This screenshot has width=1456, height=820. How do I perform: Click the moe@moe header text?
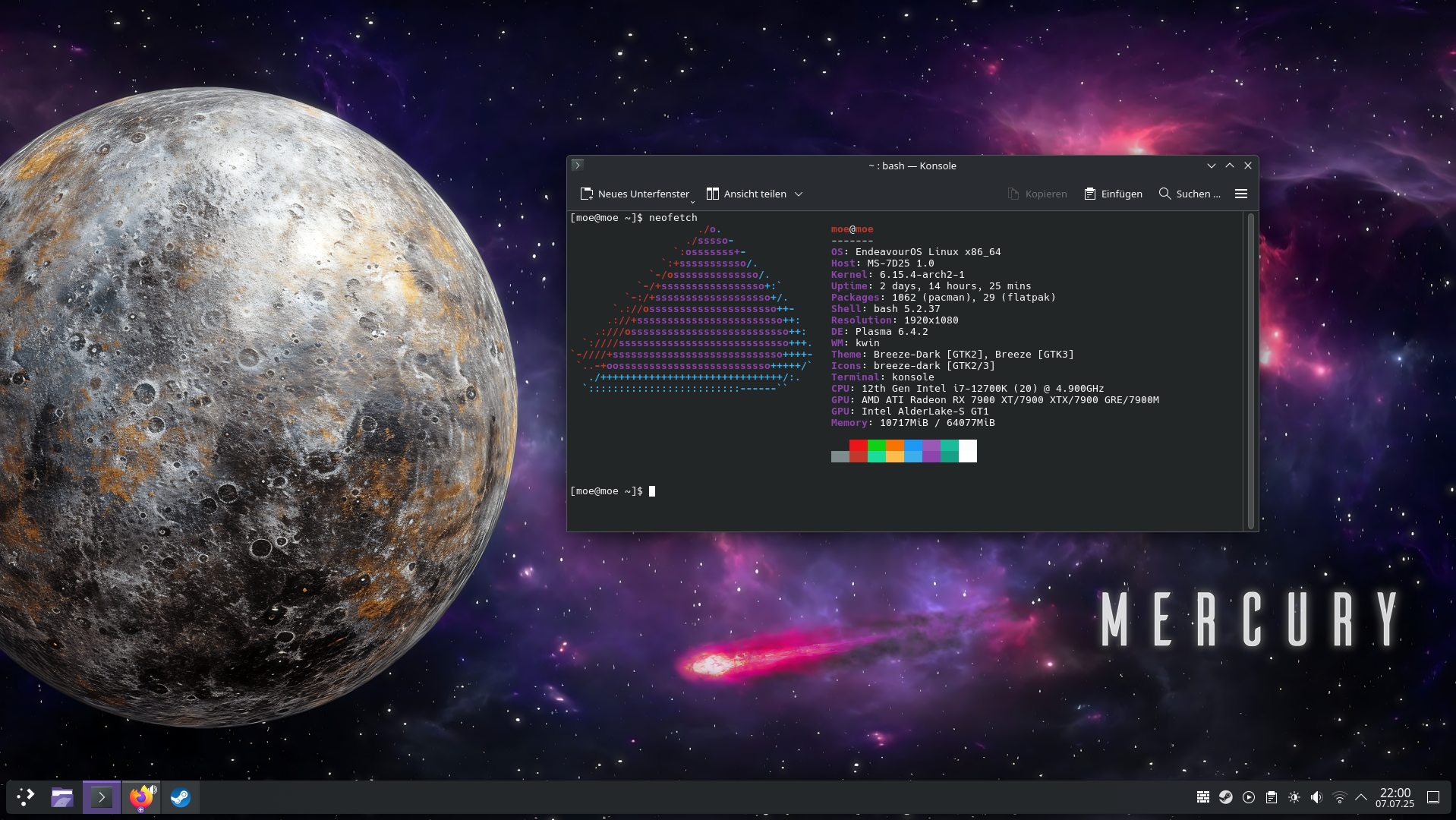852,229
